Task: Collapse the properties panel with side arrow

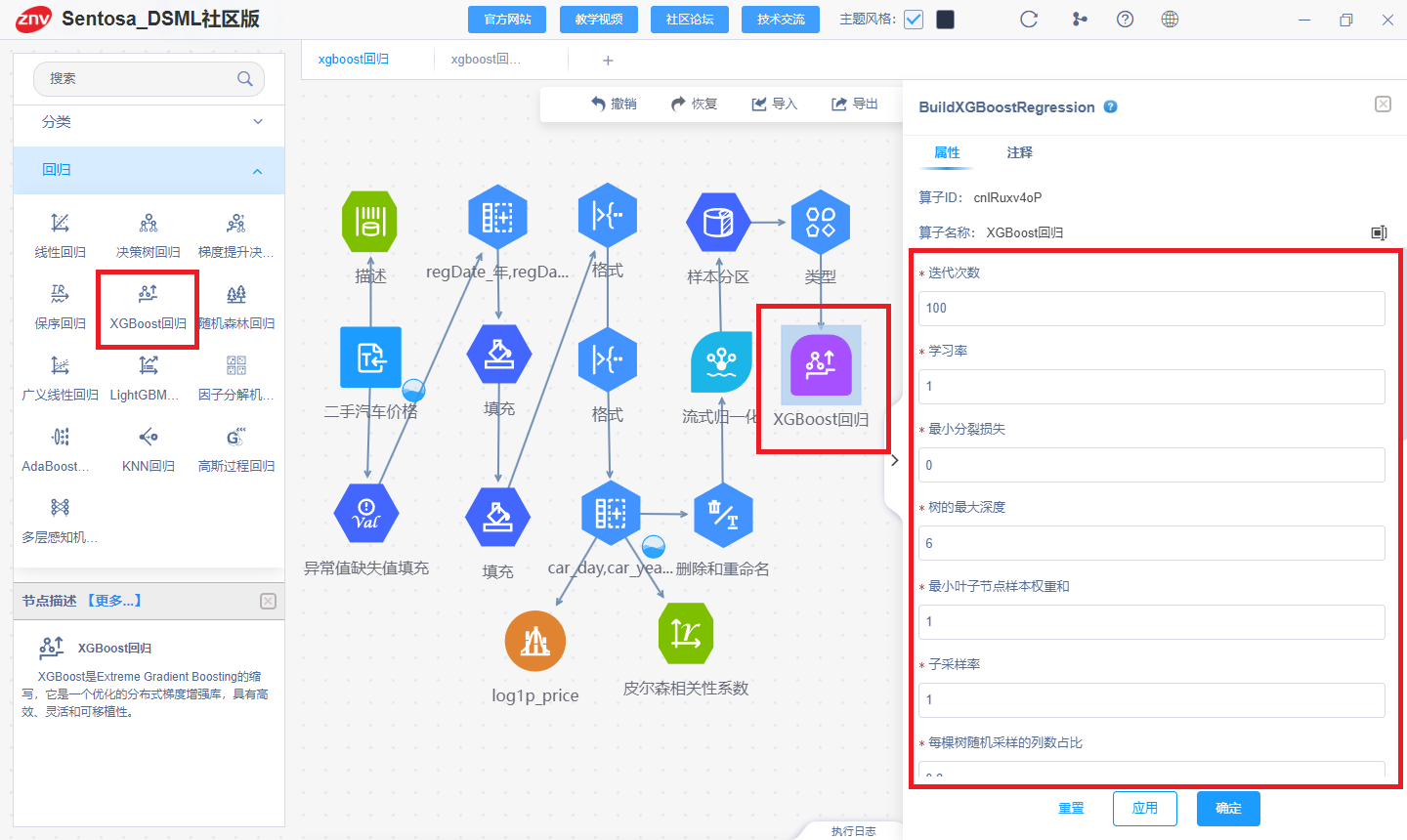Action: [x=894, y=460]
